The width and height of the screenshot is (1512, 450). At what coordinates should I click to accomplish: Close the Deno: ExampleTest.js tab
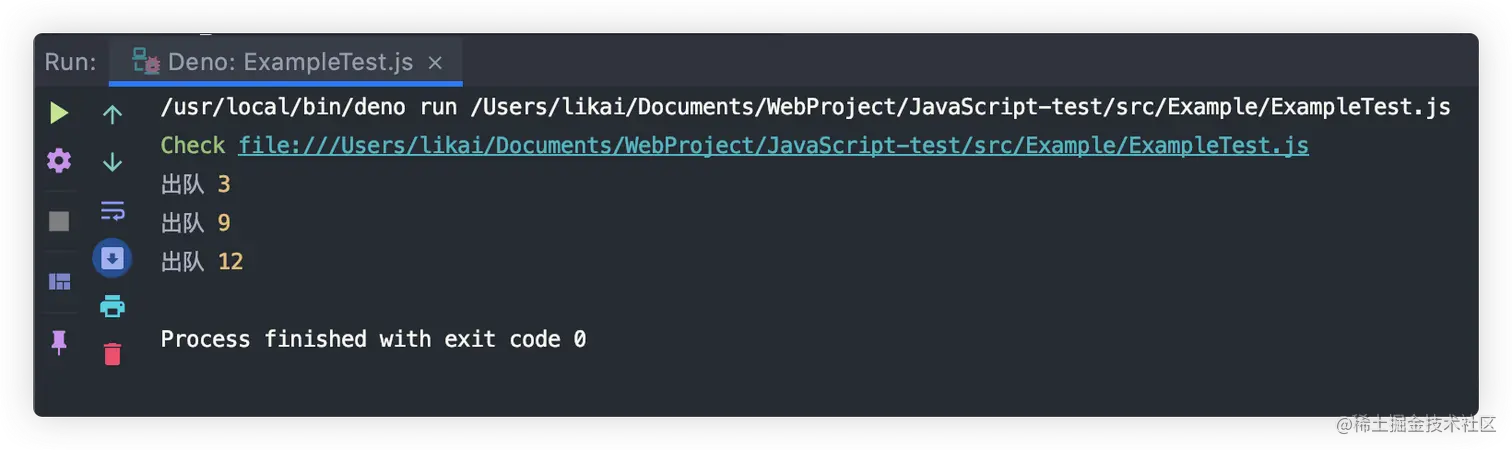(435, 63)
